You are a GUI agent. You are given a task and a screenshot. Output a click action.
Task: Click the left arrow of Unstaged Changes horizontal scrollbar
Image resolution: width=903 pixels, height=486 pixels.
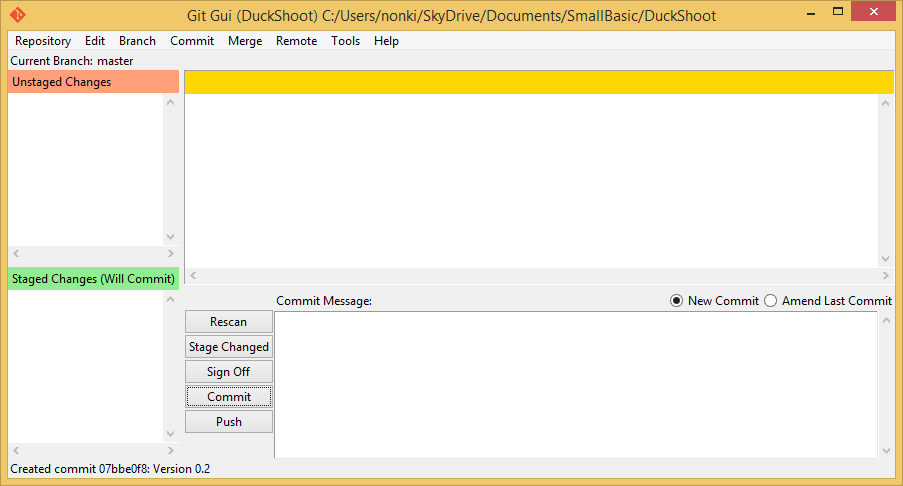click(x=16, y=253)
